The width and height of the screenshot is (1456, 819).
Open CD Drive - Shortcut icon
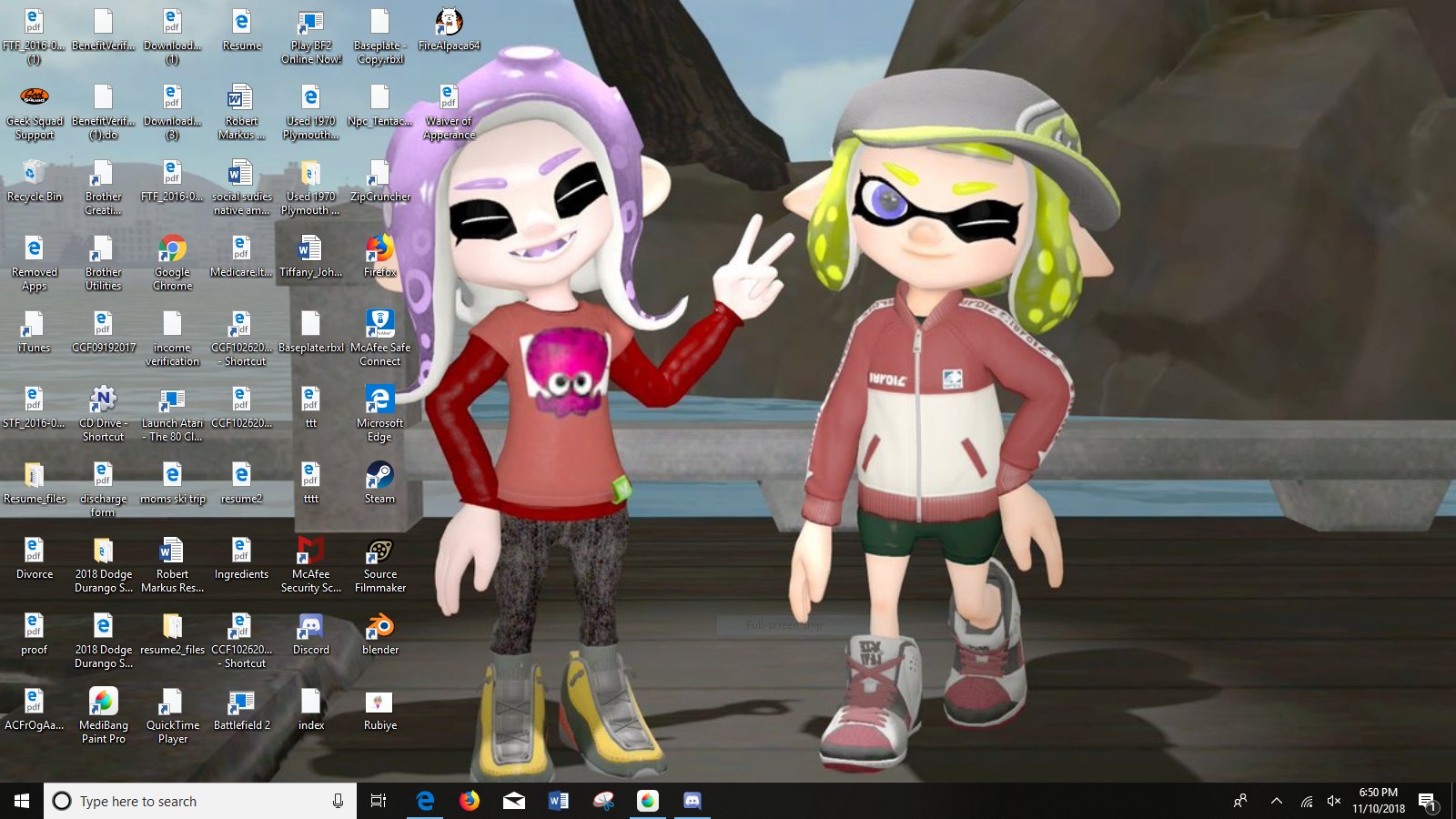pos(104,414)
